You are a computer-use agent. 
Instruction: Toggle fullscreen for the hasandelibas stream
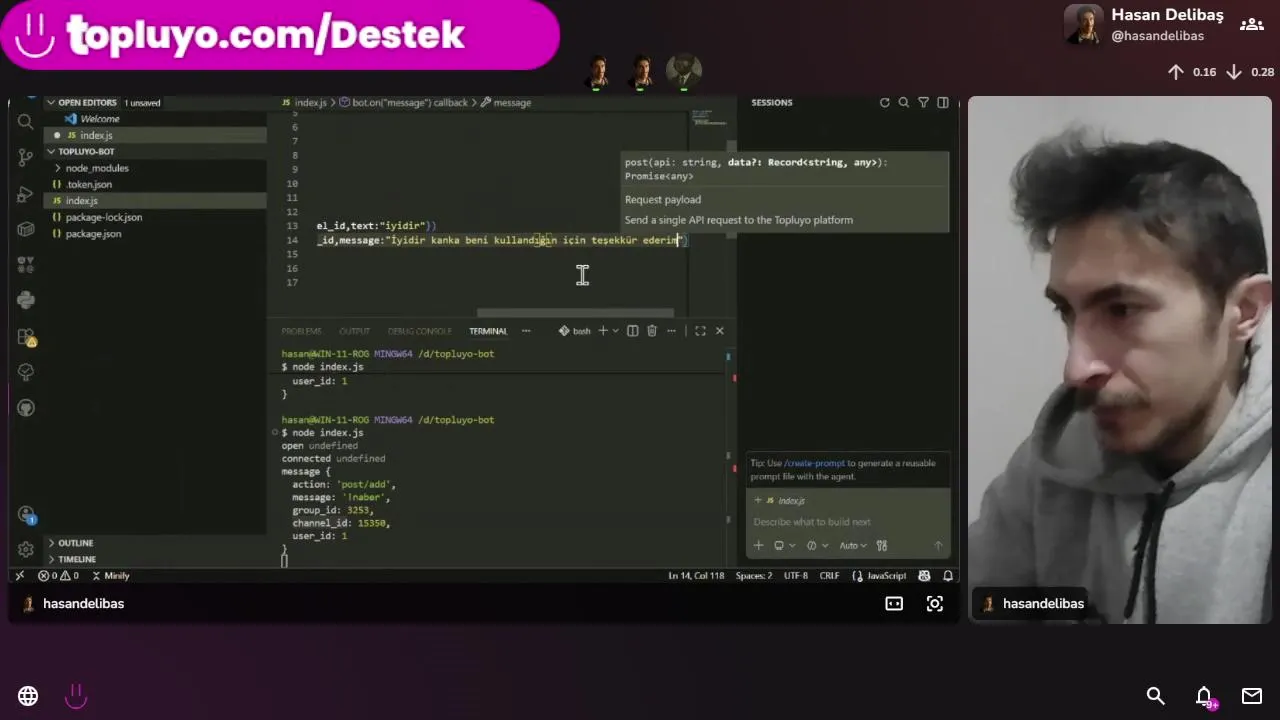[x=935, y=603]
